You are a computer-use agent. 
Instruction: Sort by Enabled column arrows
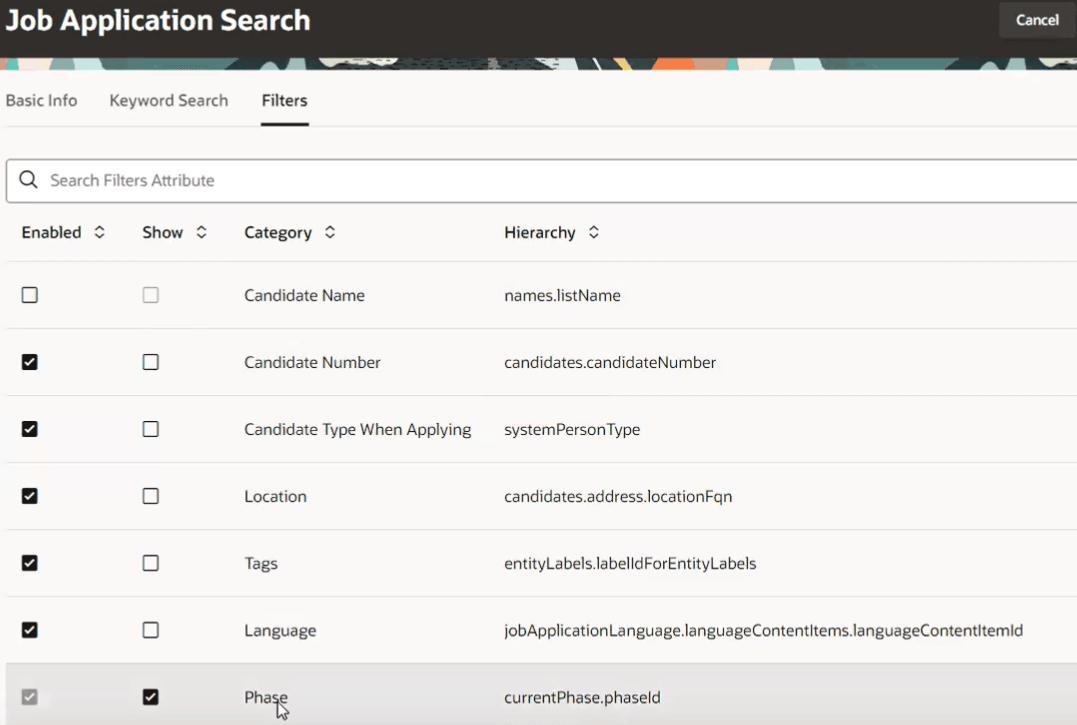coord(99,233)
